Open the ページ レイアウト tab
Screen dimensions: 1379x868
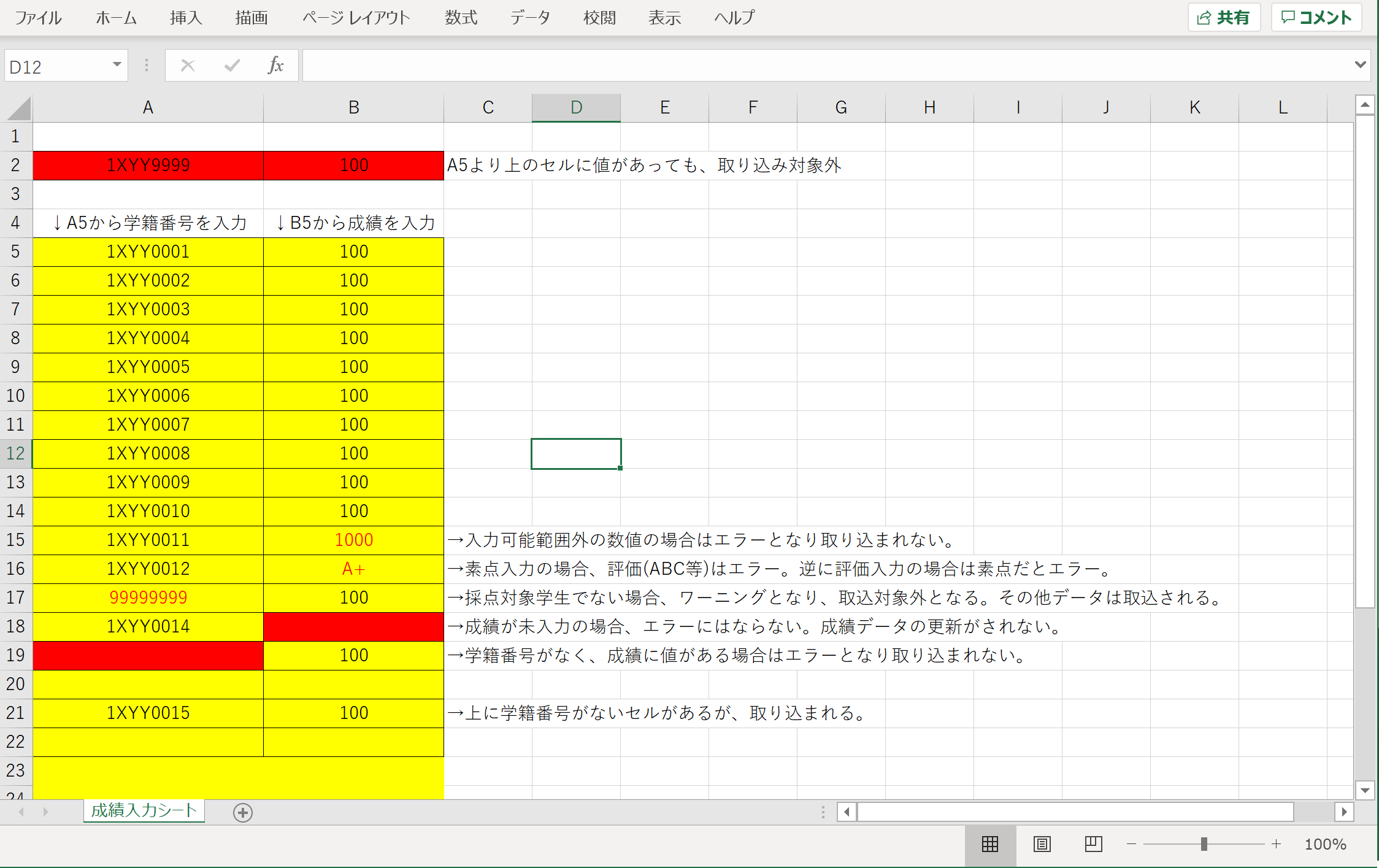356,18
